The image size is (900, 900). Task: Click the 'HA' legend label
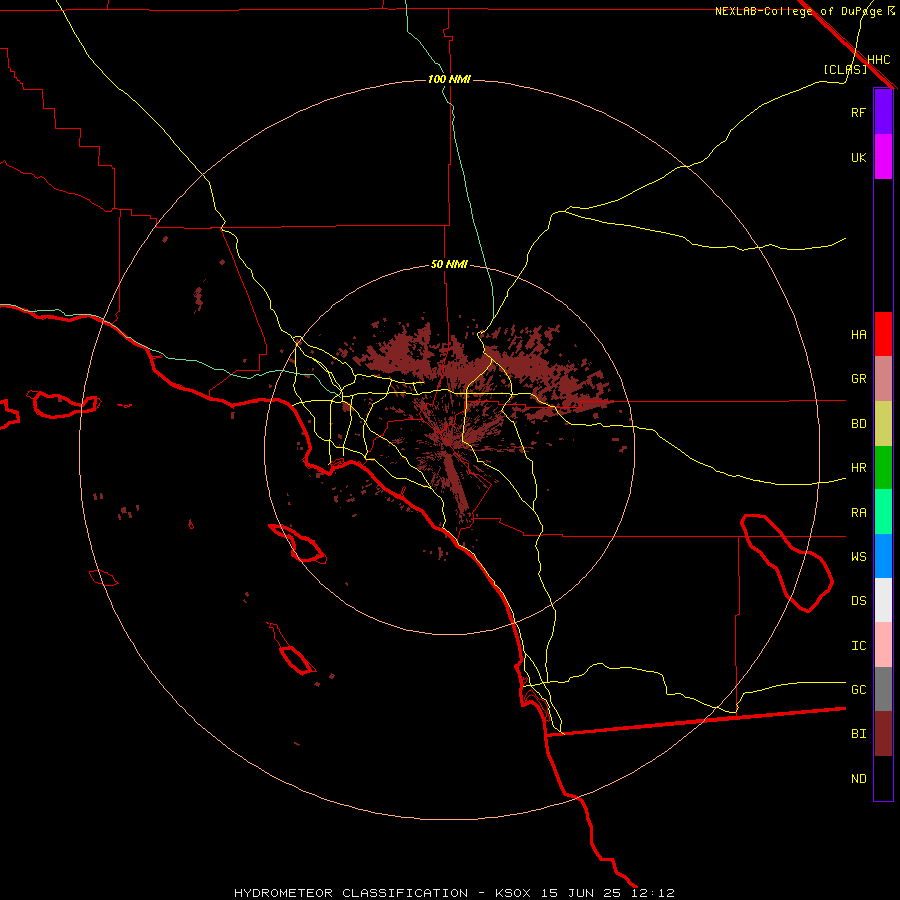point(858,335)
